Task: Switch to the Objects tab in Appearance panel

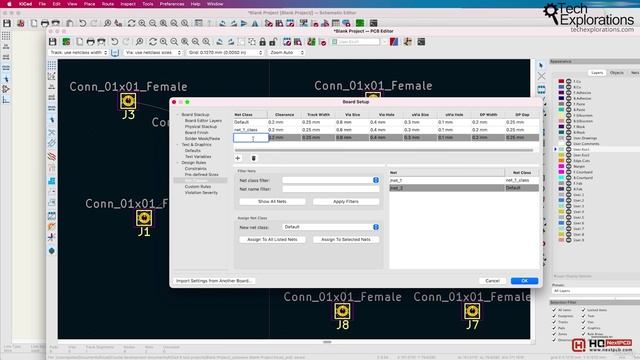Action: pyautogui.click(x=616, y=73)
